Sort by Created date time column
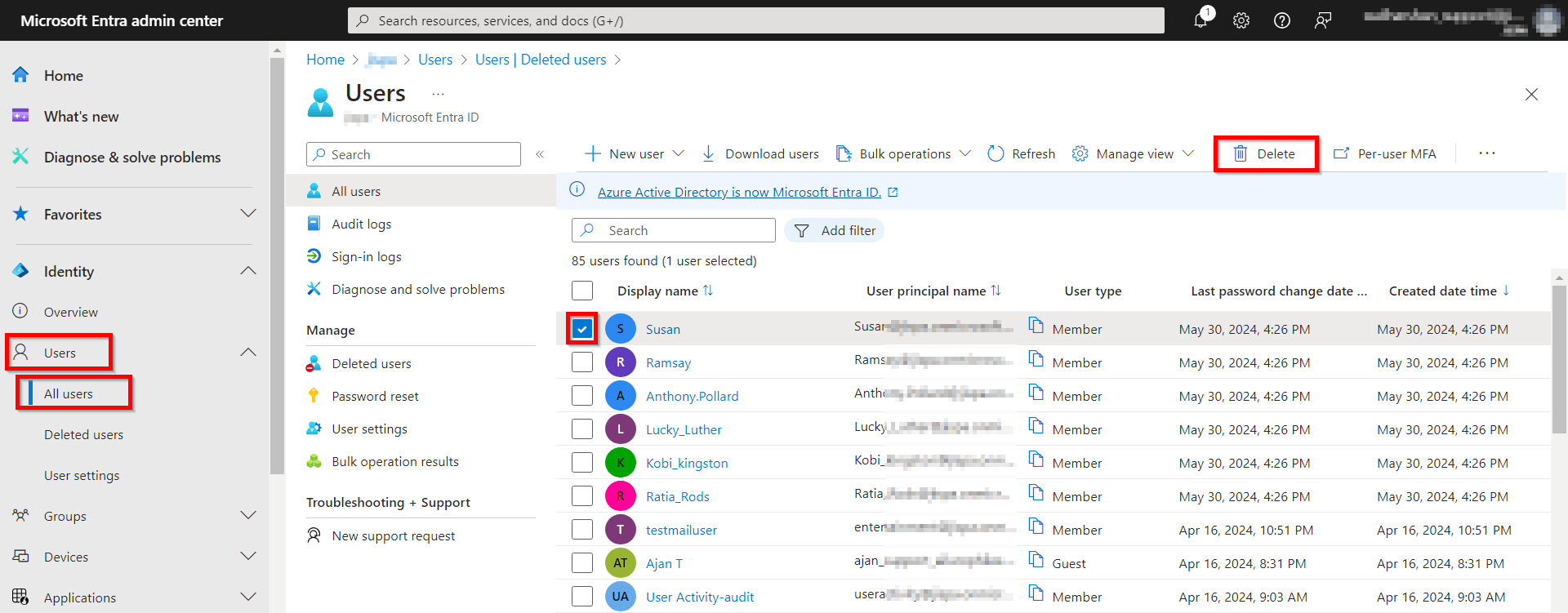Screen dimensions: 1568x613 (x=1449, y=291)
